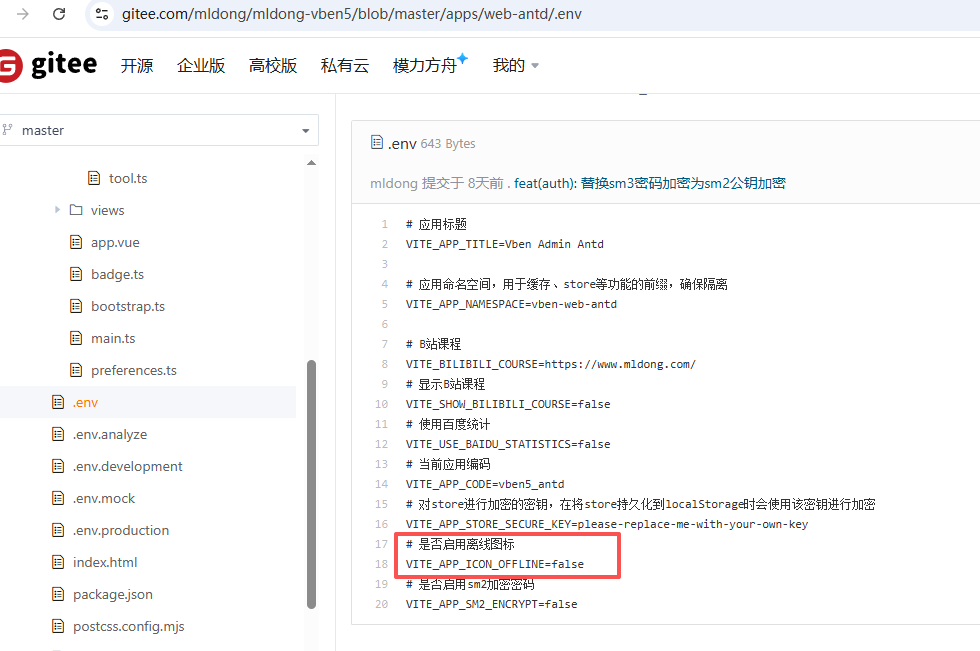Screen dimensions: 980x651
Task: Open site info icon in address bar
Action: point(101,14)
